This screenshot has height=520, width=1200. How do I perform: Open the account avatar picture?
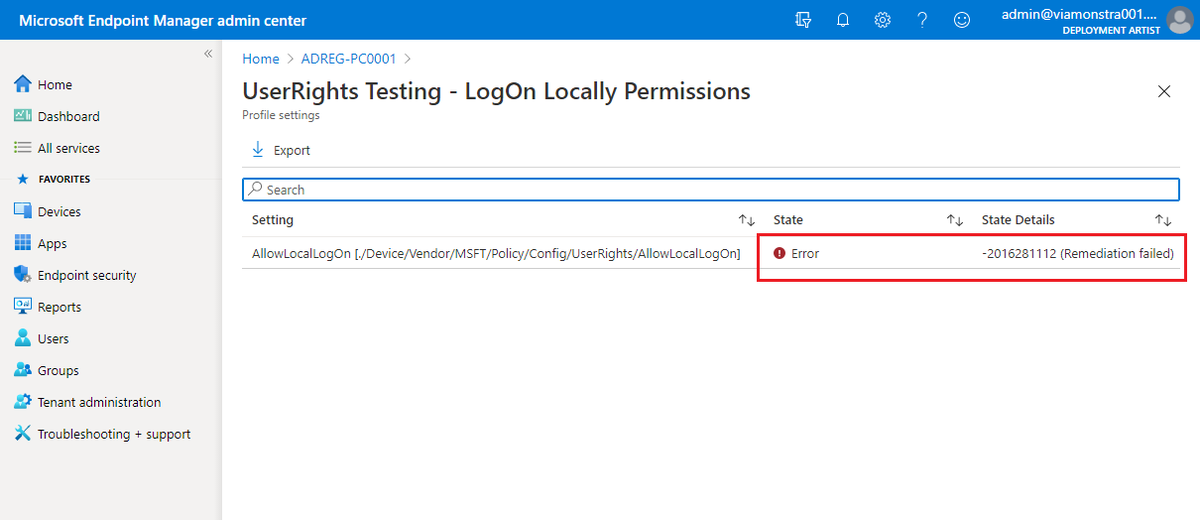(x=1180, y=20)
